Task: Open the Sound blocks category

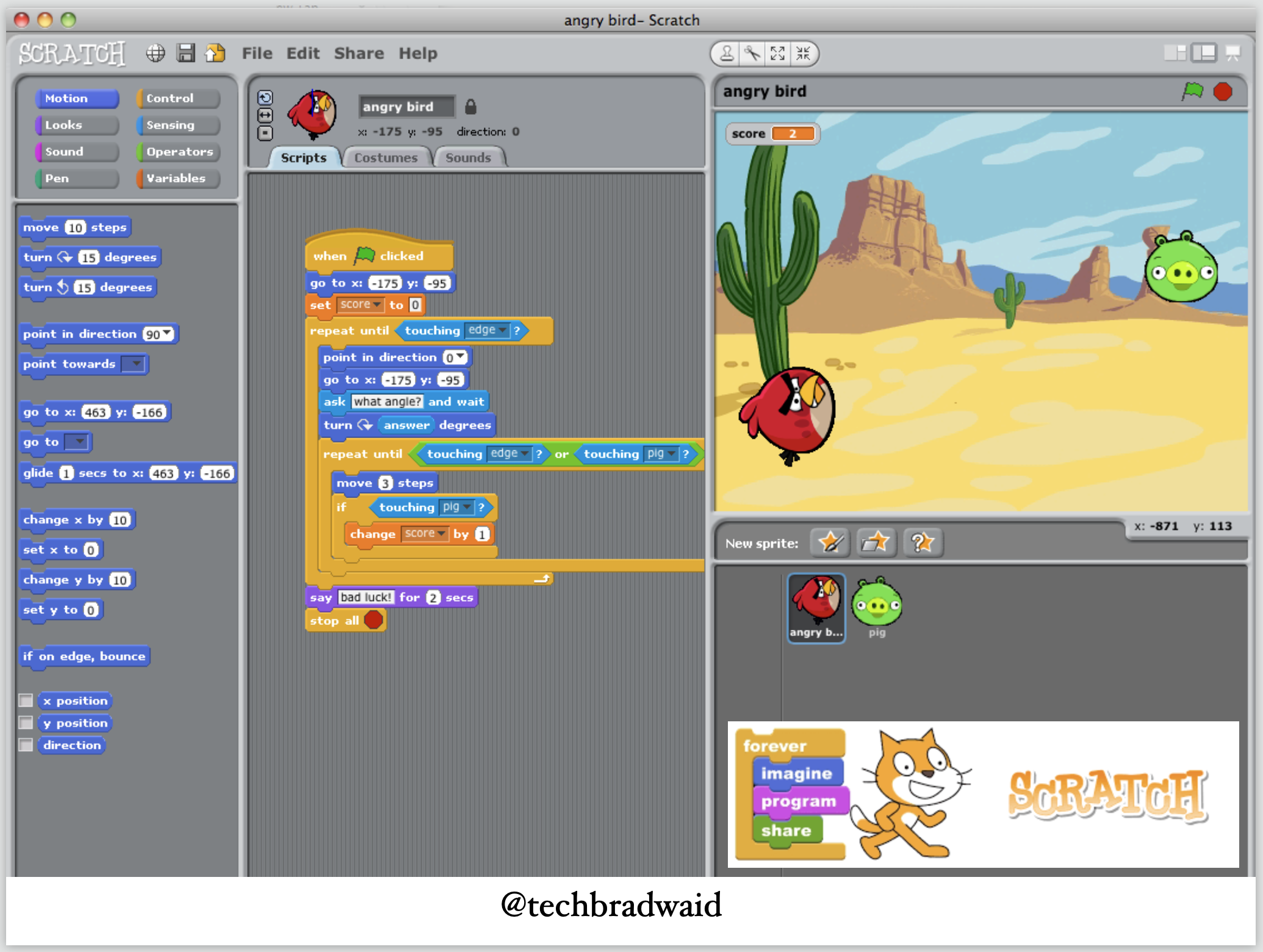Action: tap(77, 152)
